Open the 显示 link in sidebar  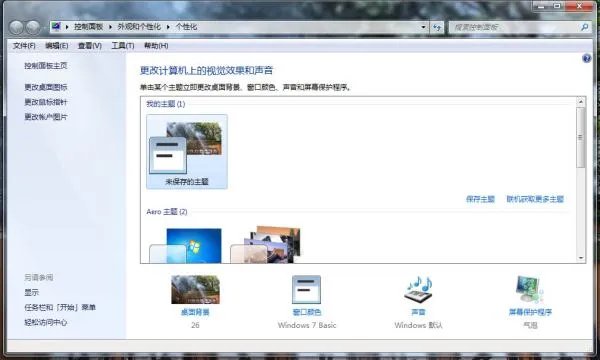pyautogui.click(x=31, y=292)
